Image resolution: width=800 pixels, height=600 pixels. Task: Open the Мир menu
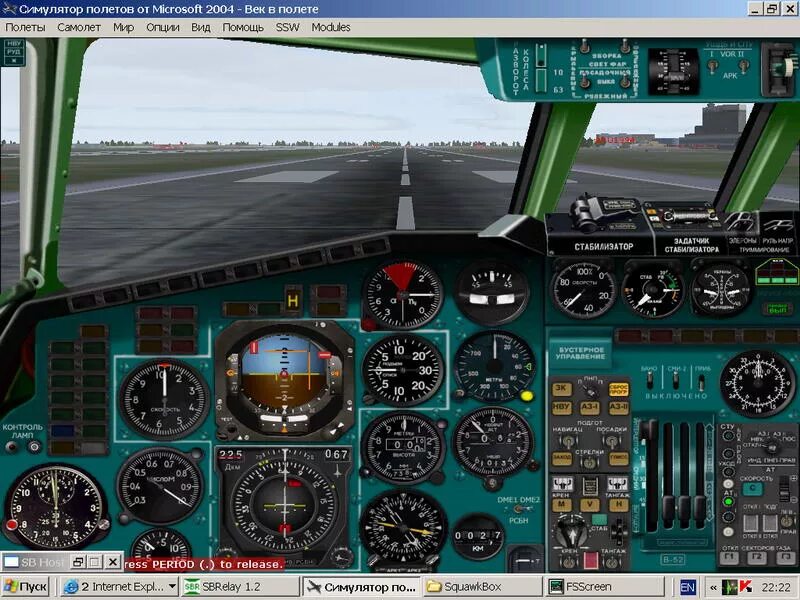[123, 28]
